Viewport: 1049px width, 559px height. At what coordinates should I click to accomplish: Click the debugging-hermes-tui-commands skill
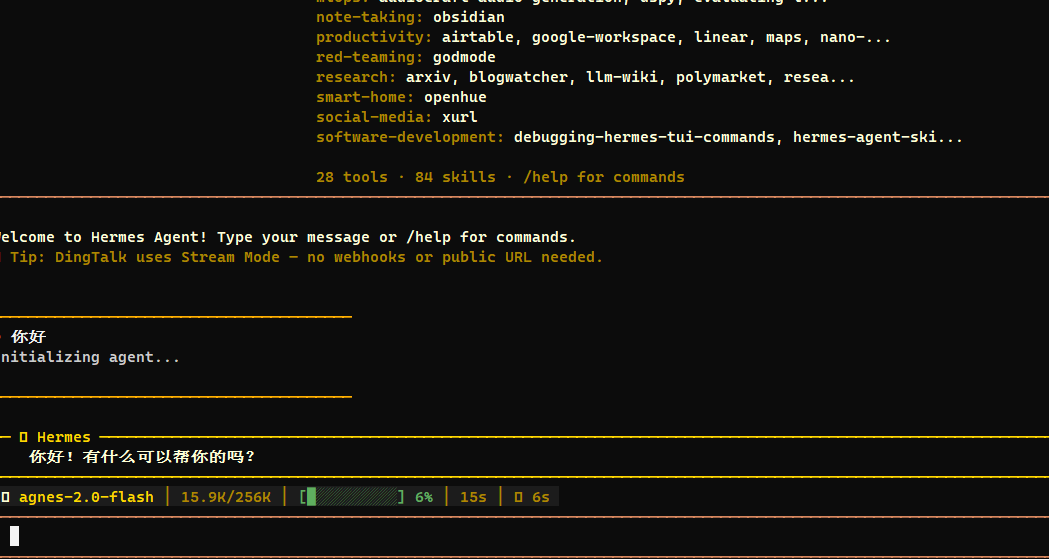tap(644, 138)
